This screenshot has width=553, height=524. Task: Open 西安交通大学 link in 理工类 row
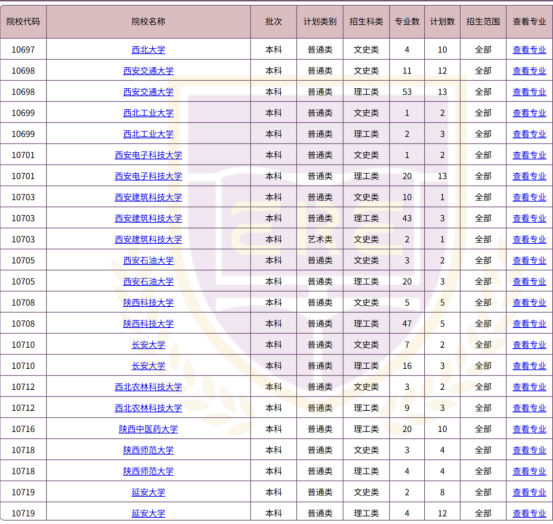tap(148, 92)
